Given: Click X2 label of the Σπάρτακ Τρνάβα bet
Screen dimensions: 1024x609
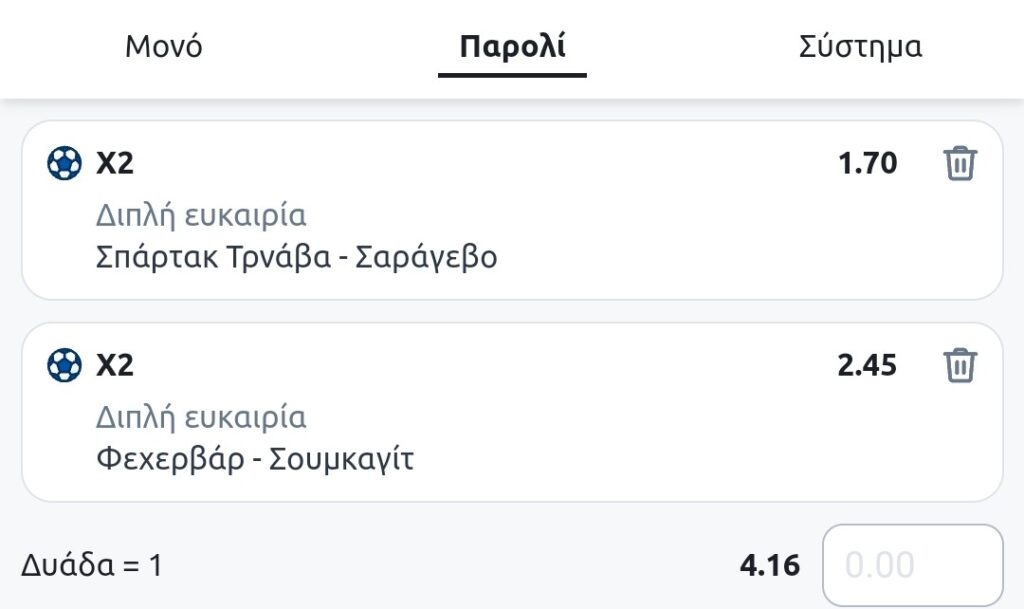Looking at the screenshot, I should coord(115,163).
